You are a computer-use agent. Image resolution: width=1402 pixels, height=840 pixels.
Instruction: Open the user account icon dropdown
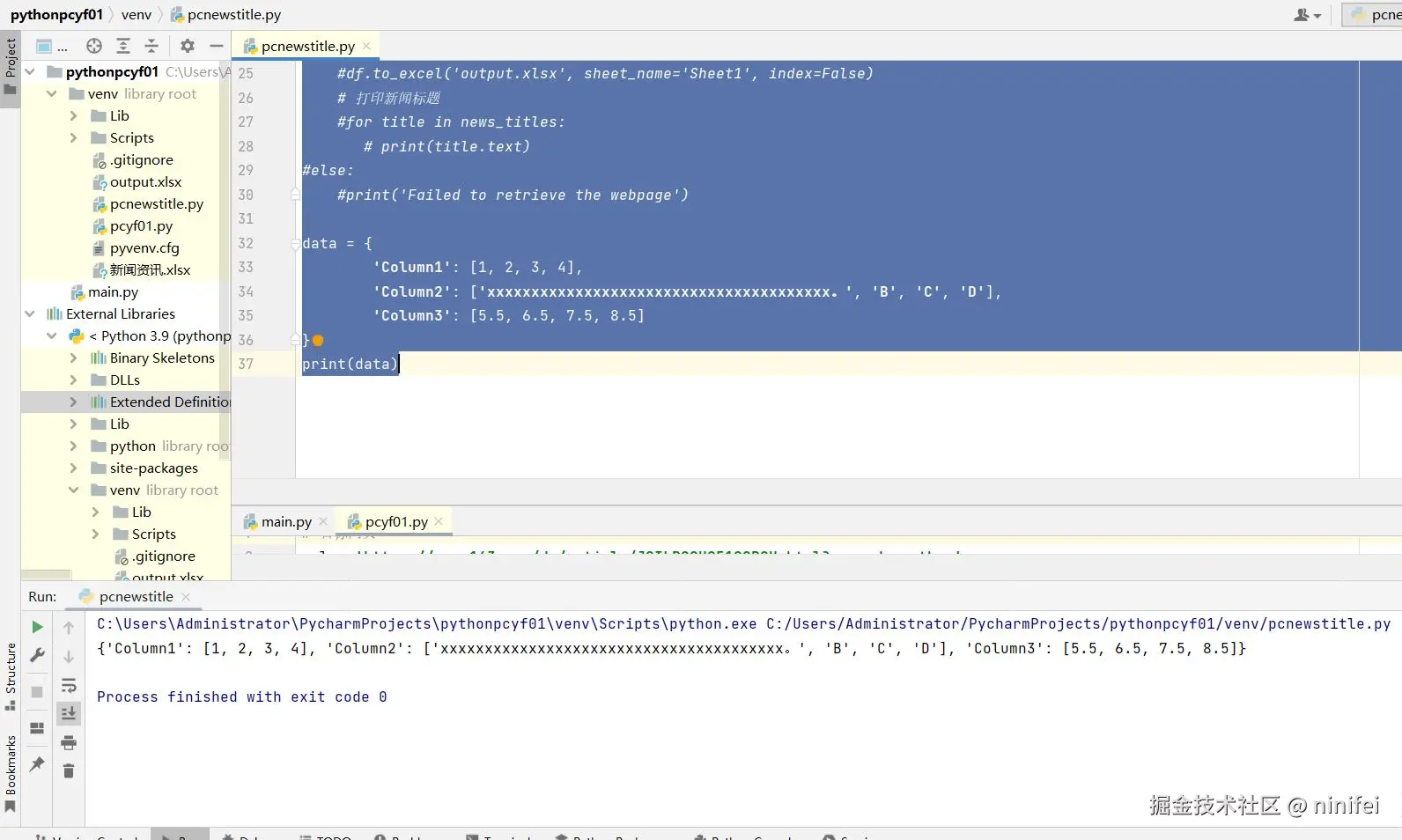click(1307, 15)
